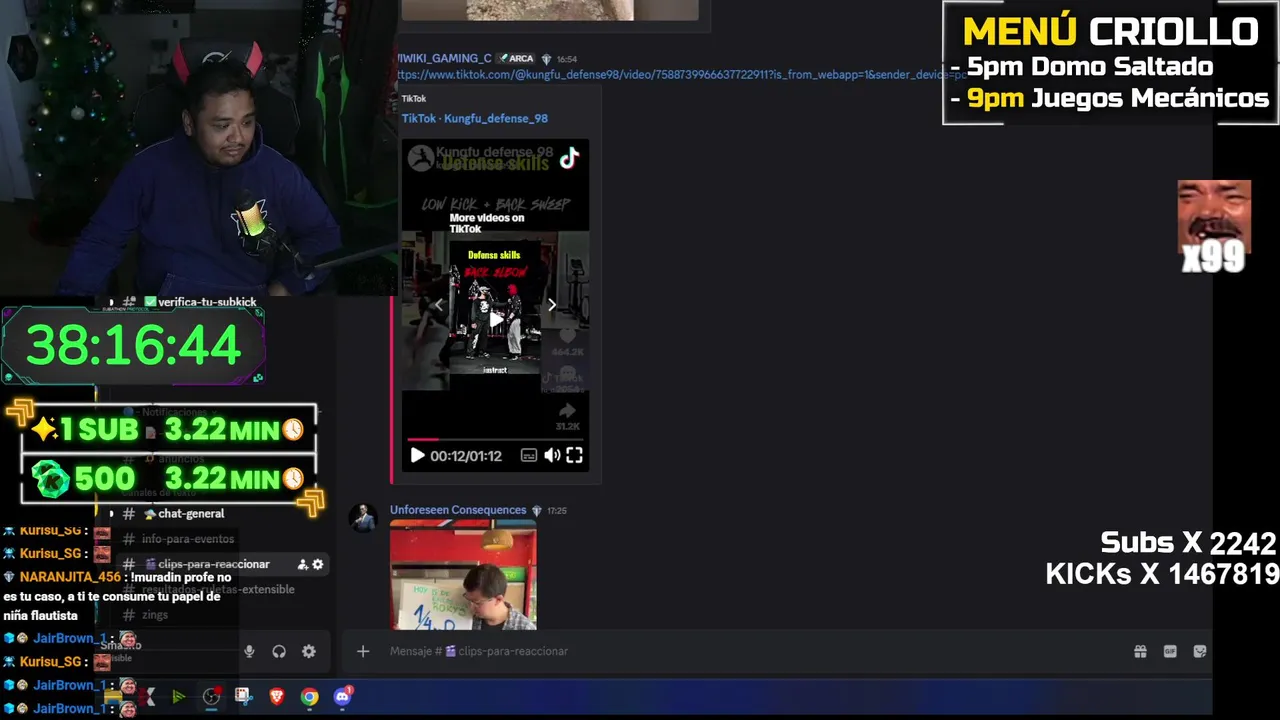Open the tiktok.com kungfu_defense98 URL
Image resolution: width=1280 pixels, height=720 pixels.
click(x=680, y=75)
